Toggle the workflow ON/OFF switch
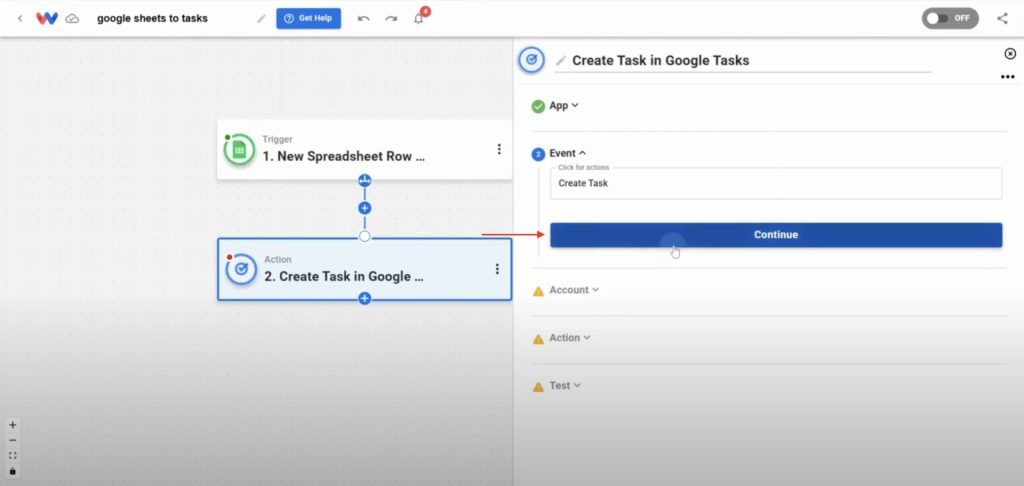The width and height of the screenshot is (1024, 486). (x=950, y=18)
